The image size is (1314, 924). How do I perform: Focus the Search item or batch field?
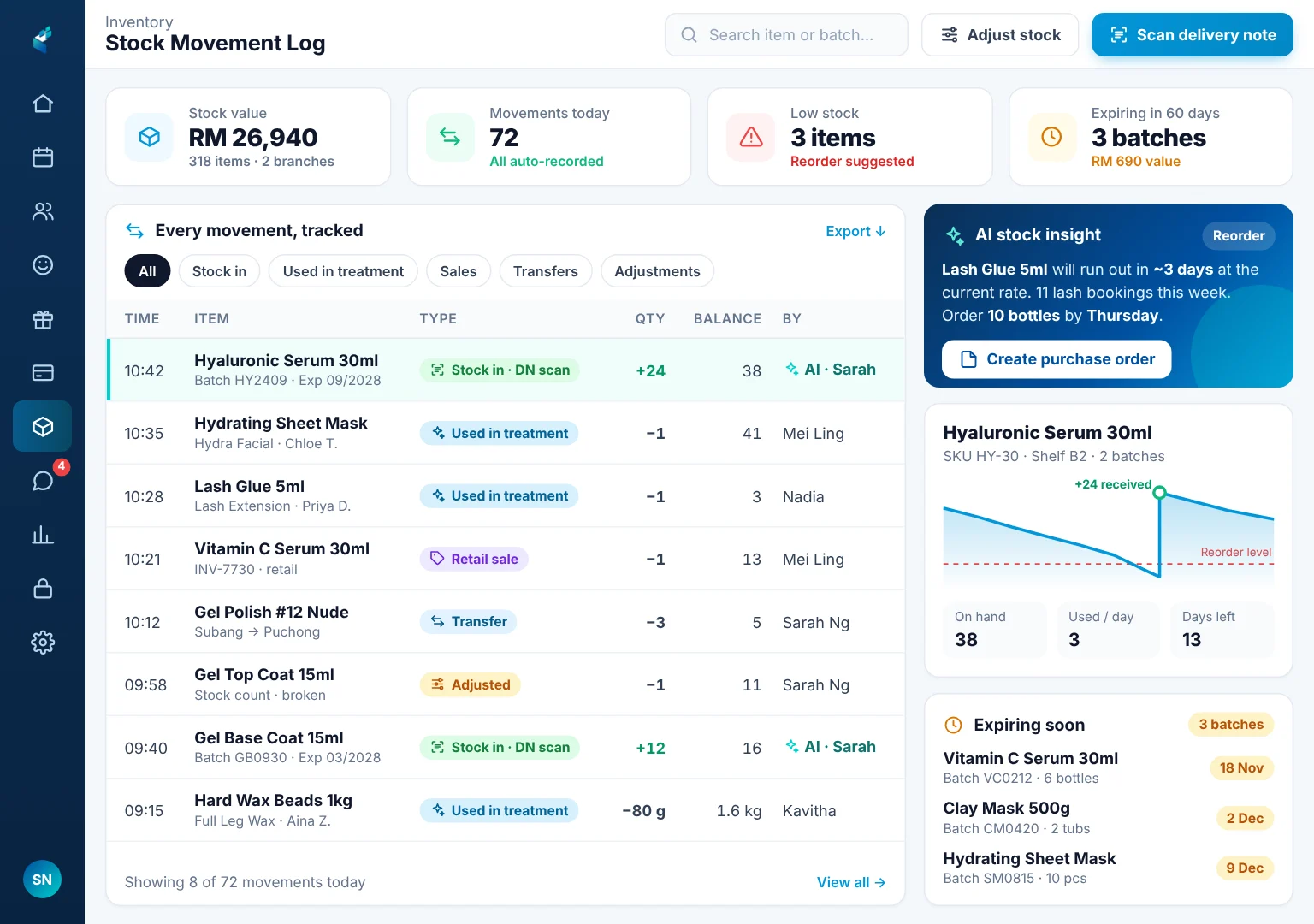[x=786, y=35]
